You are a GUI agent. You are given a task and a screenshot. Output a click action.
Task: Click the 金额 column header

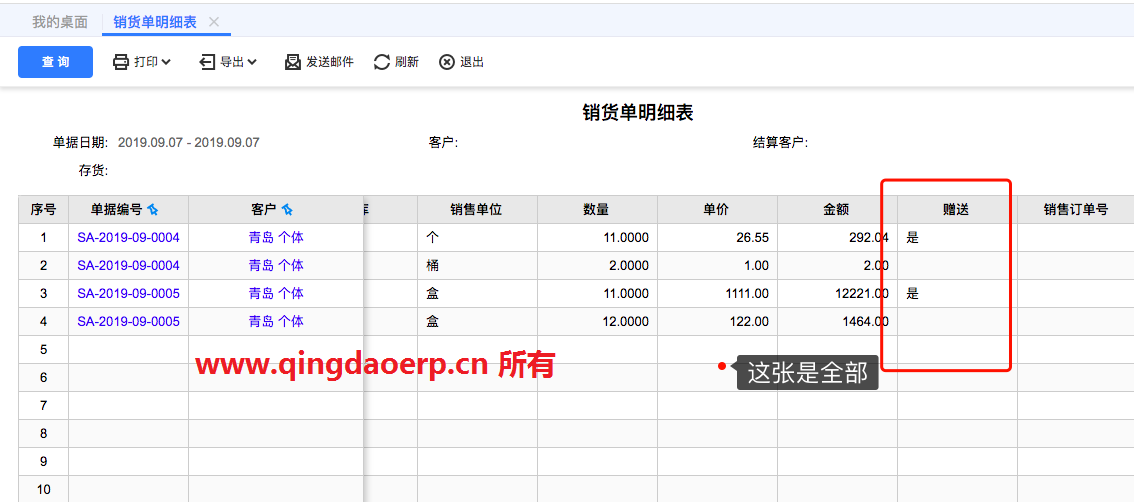(836, 210)
